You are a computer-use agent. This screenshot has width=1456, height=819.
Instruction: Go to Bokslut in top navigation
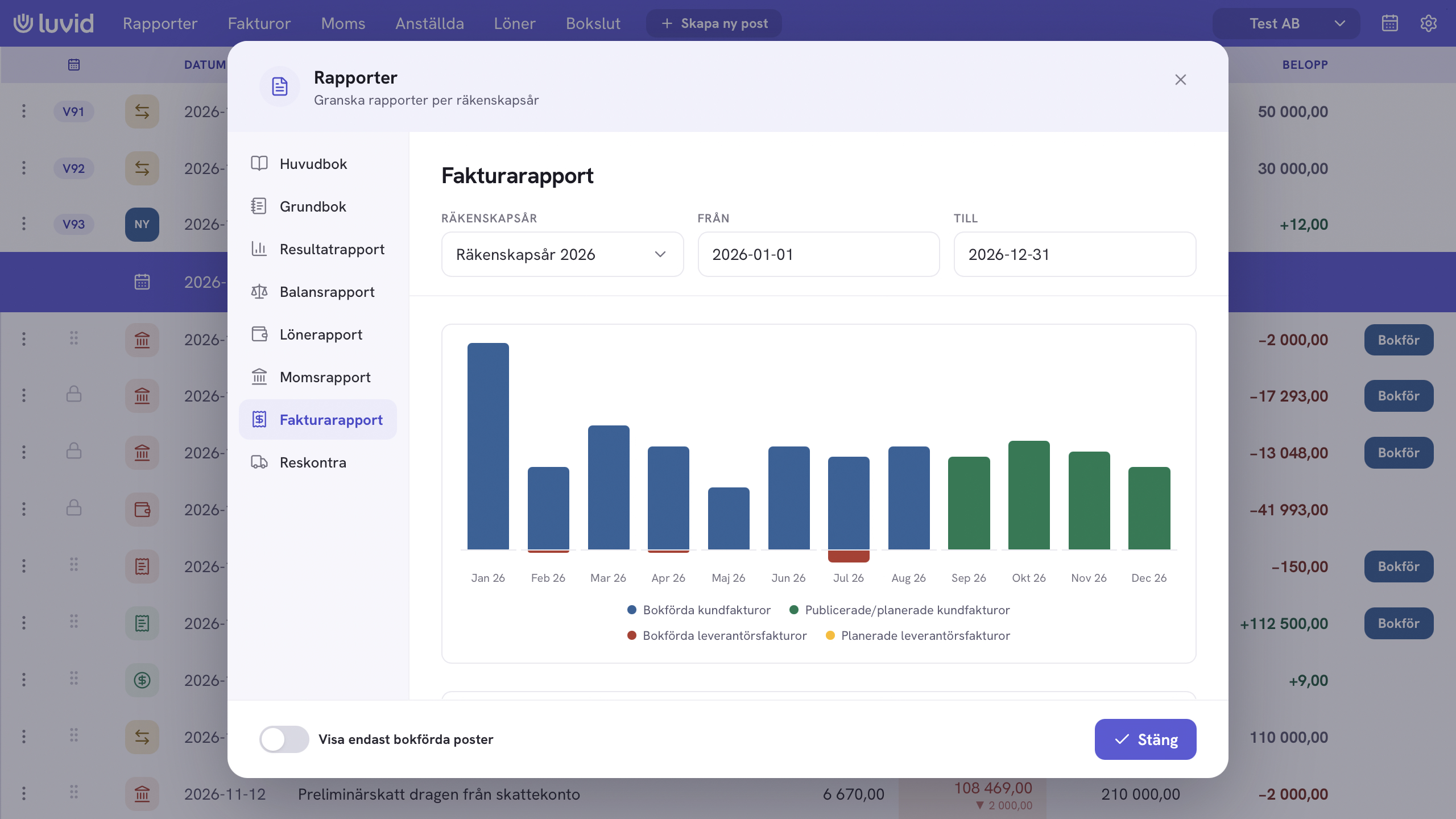click(x=593, y=23)
